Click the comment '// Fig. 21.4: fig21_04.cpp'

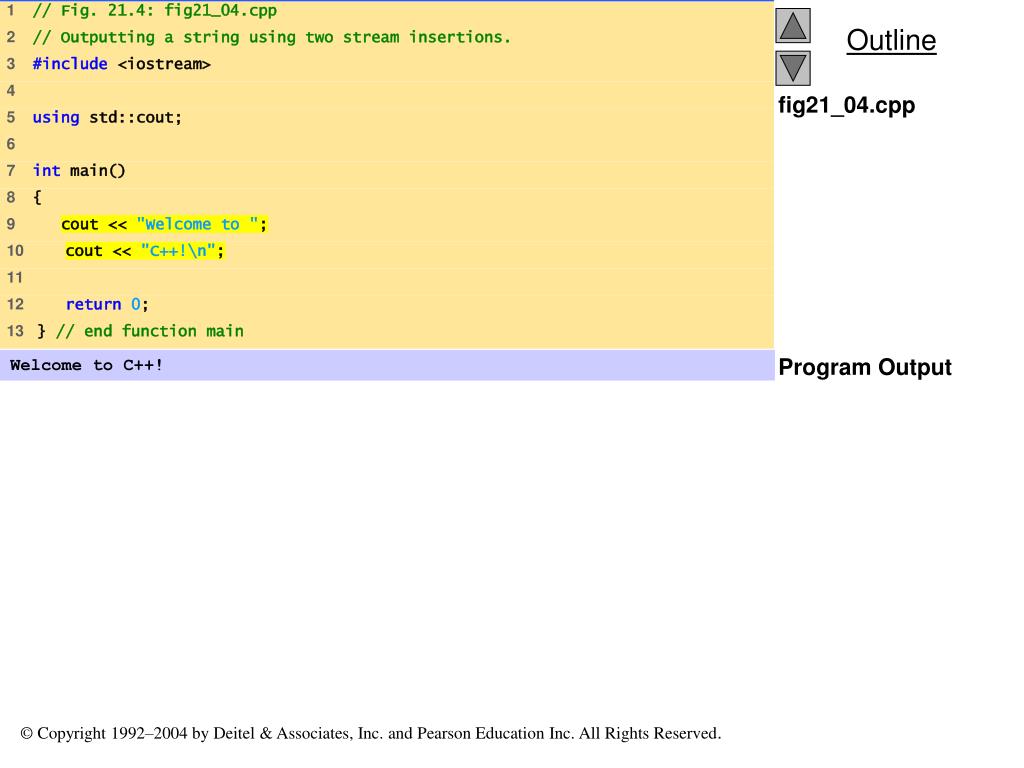[x=155, y=10]
